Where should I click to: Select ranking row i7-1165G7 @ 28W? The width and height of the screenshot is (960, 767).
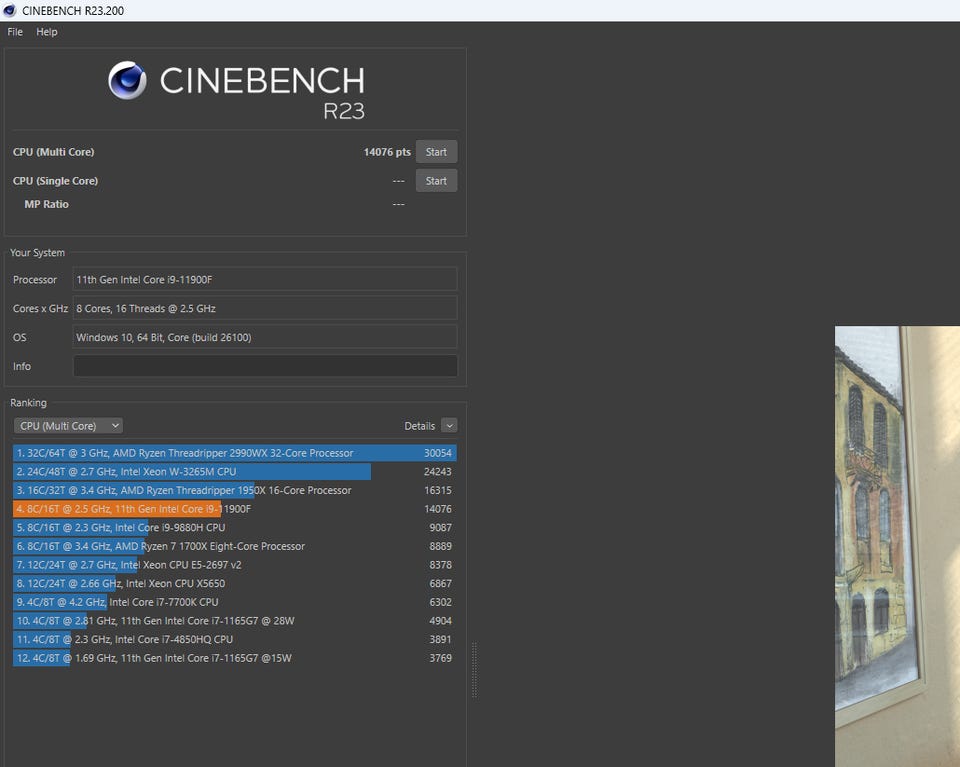pos(234,621)
